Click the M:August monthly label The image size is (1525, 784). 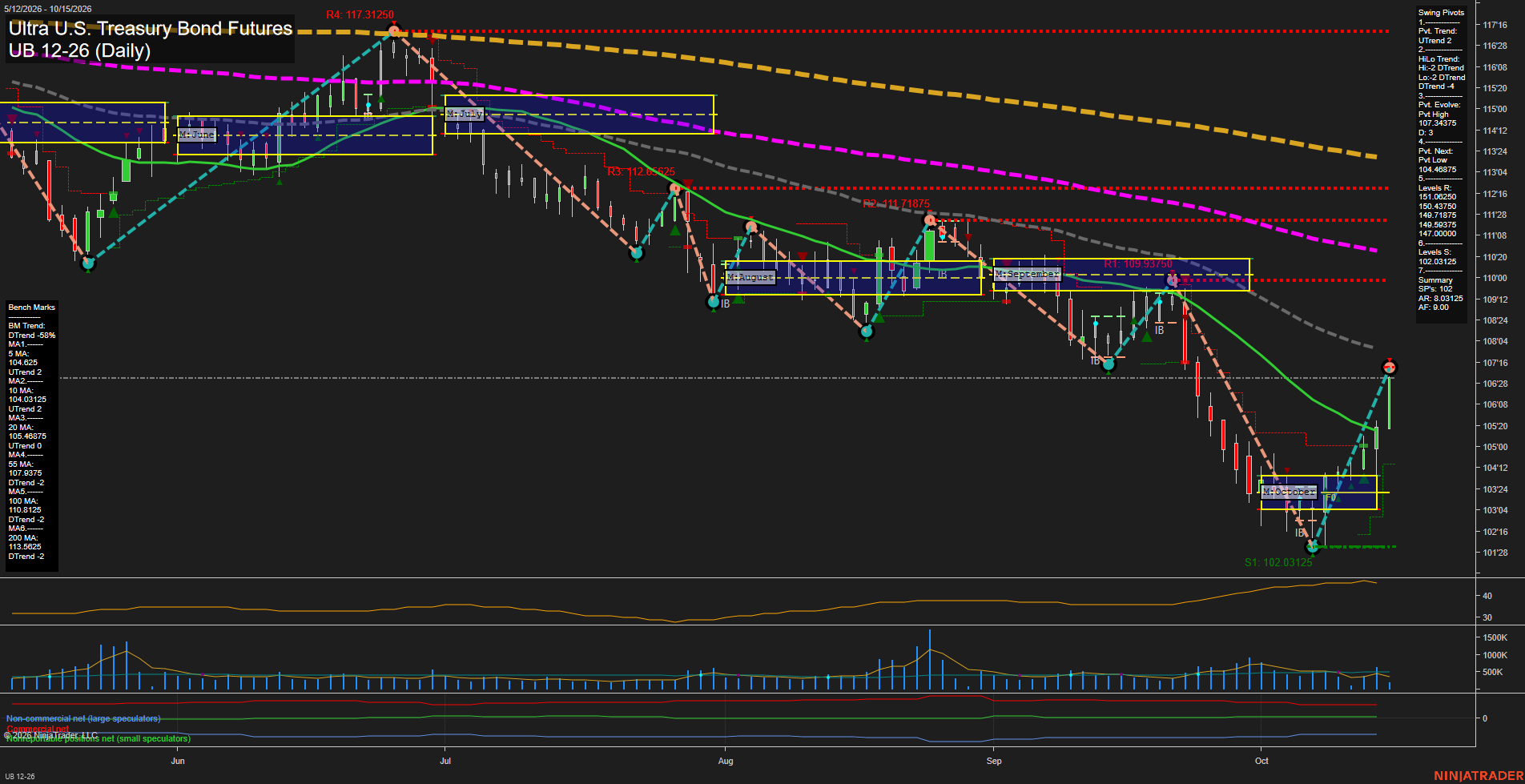coord(750,277)
